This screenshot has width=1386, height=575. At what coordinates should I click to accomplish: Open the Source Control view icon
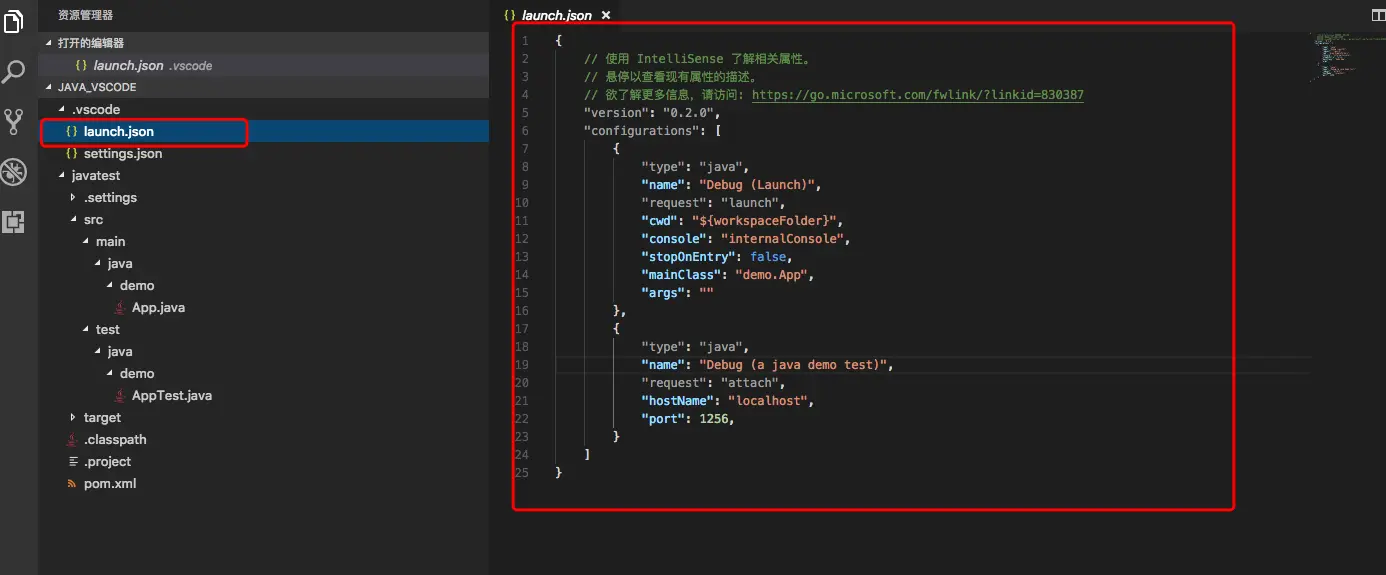click(x=14, y=122)
